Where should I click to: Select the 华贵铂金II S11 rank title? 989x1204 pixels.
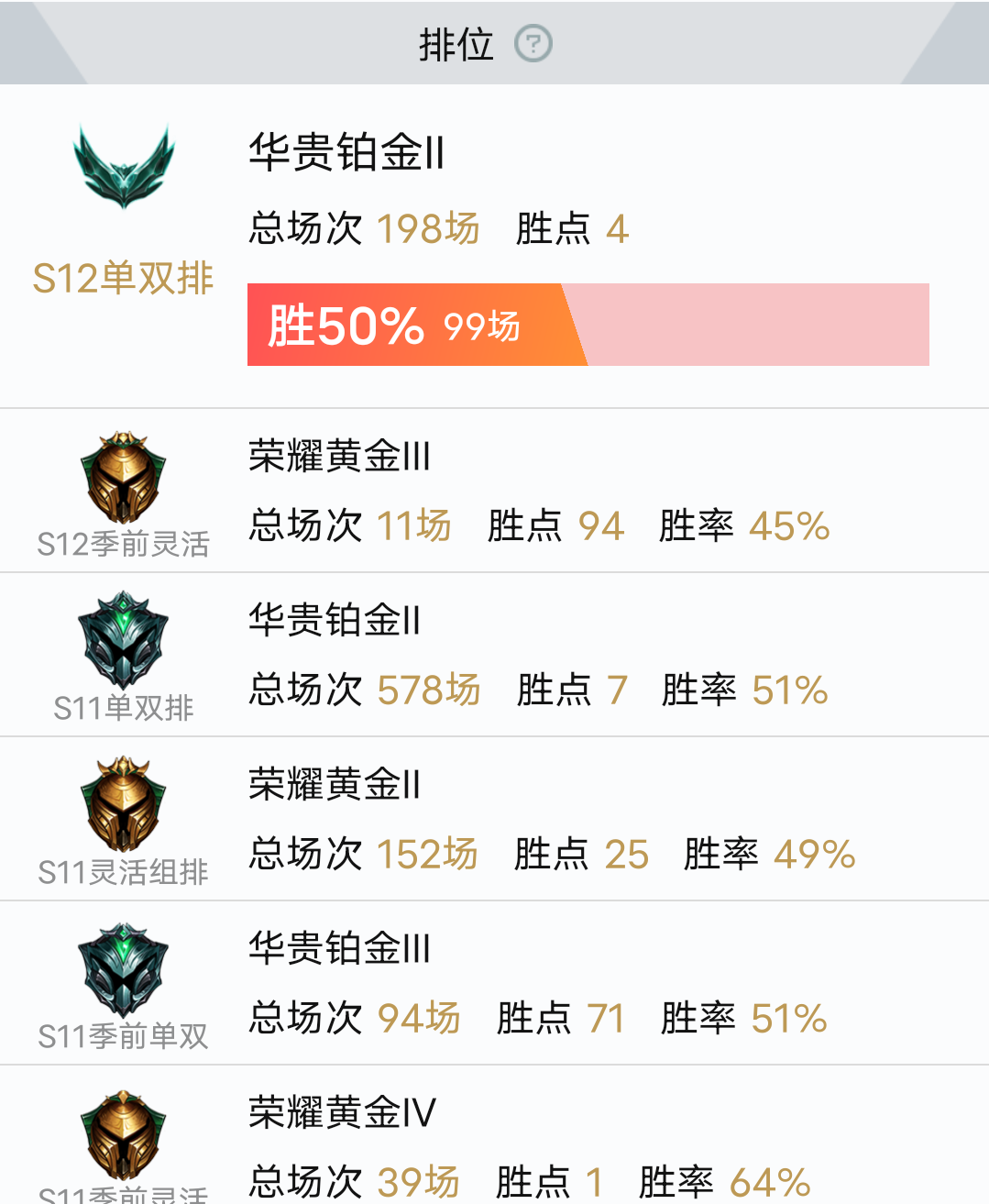(335, 620)
